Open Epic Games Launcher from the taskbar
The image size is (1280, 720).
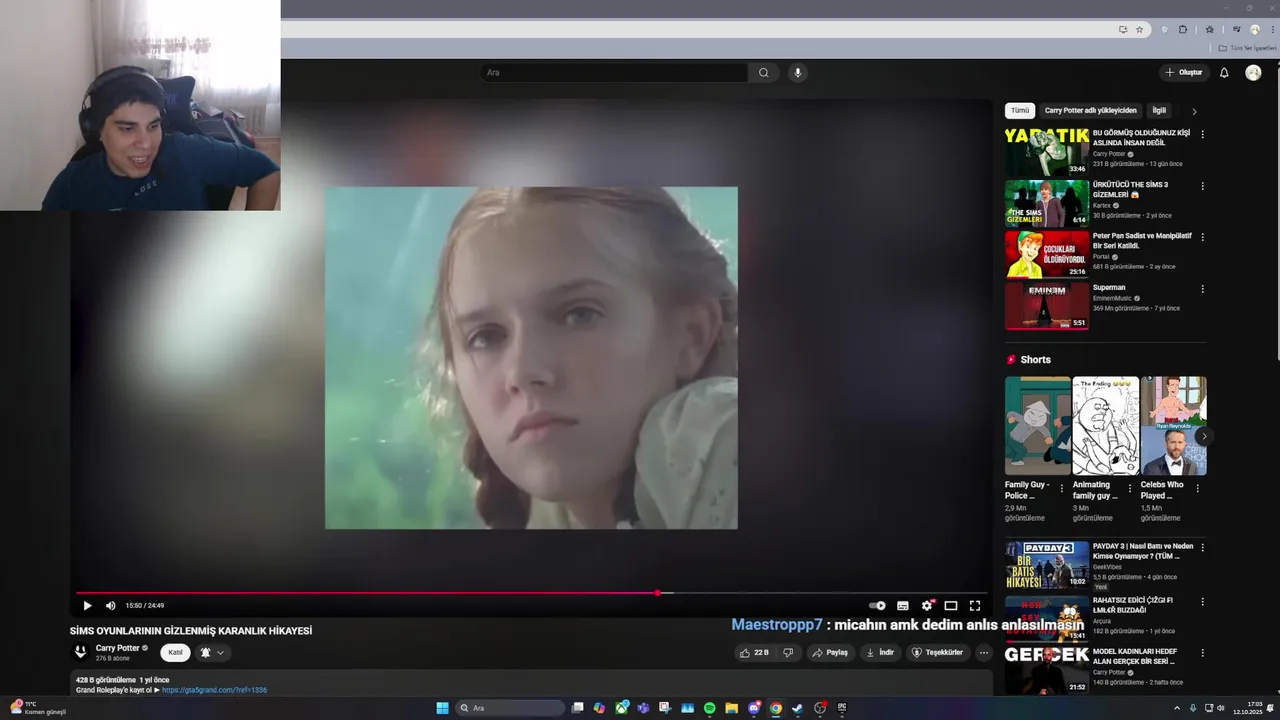(841, 708)
